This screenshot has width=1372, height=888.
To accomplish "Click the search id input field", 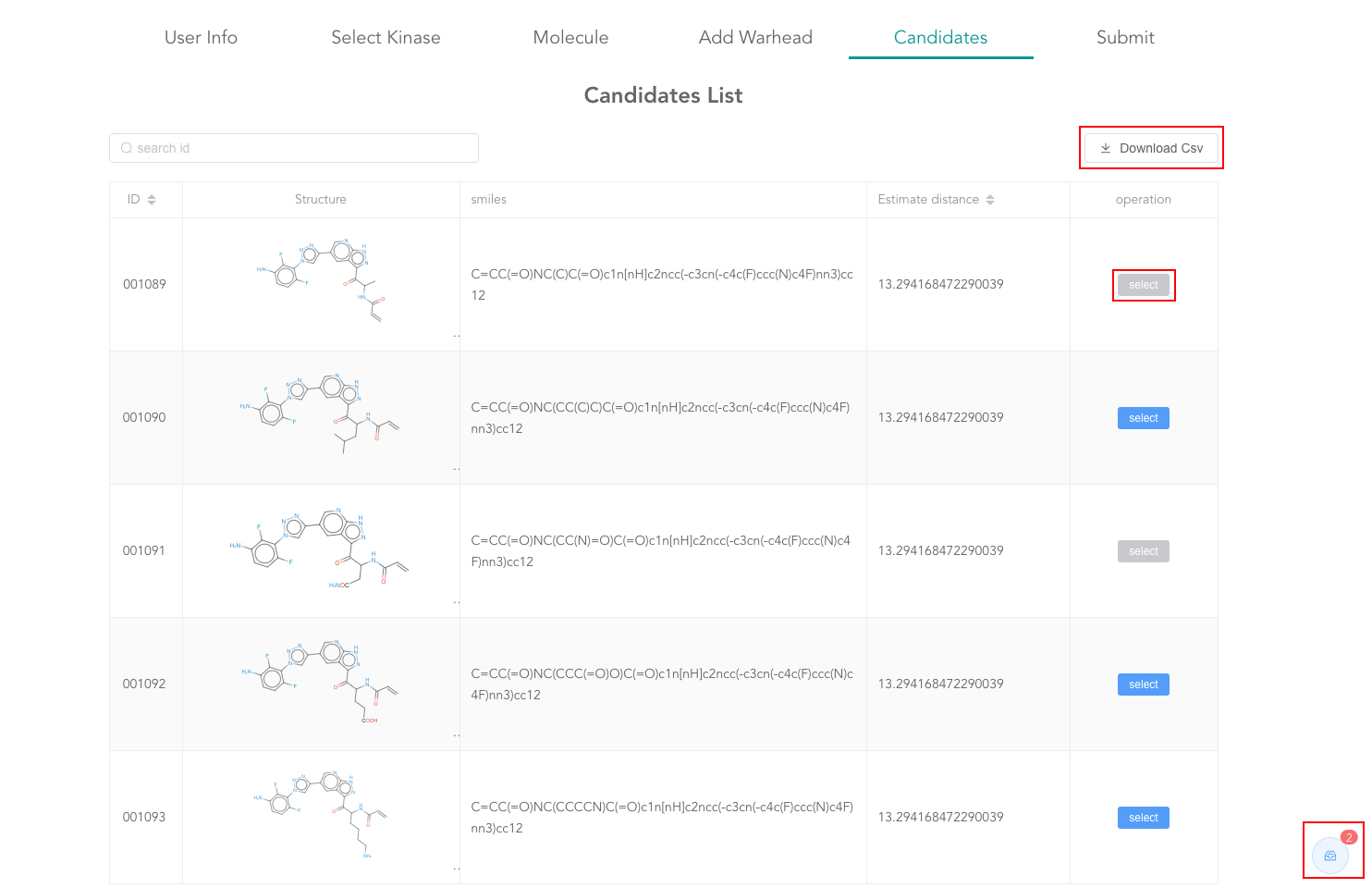I will click(294, 148).
